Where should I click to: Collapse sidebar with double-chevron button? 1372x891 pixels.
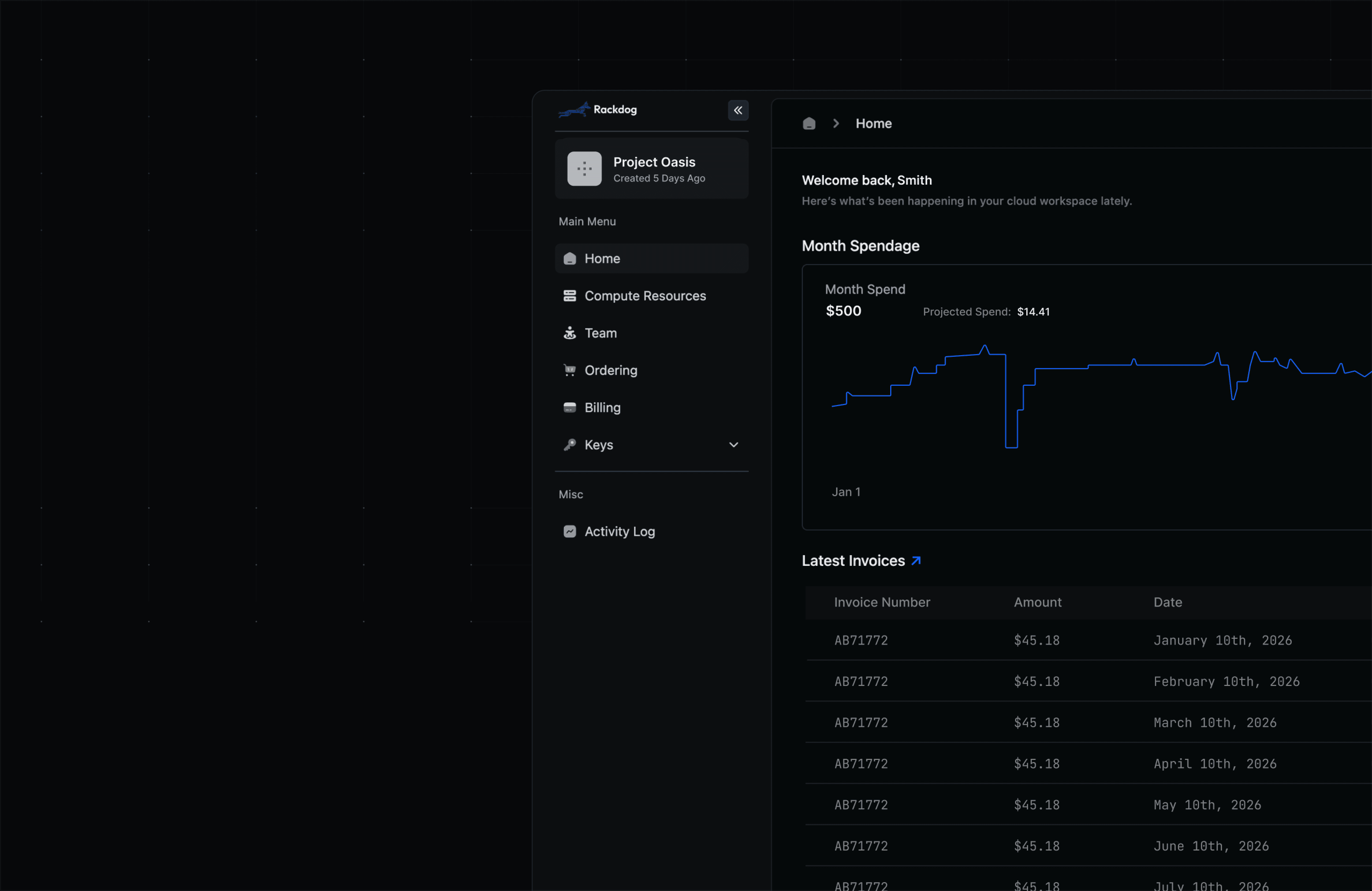738,110
